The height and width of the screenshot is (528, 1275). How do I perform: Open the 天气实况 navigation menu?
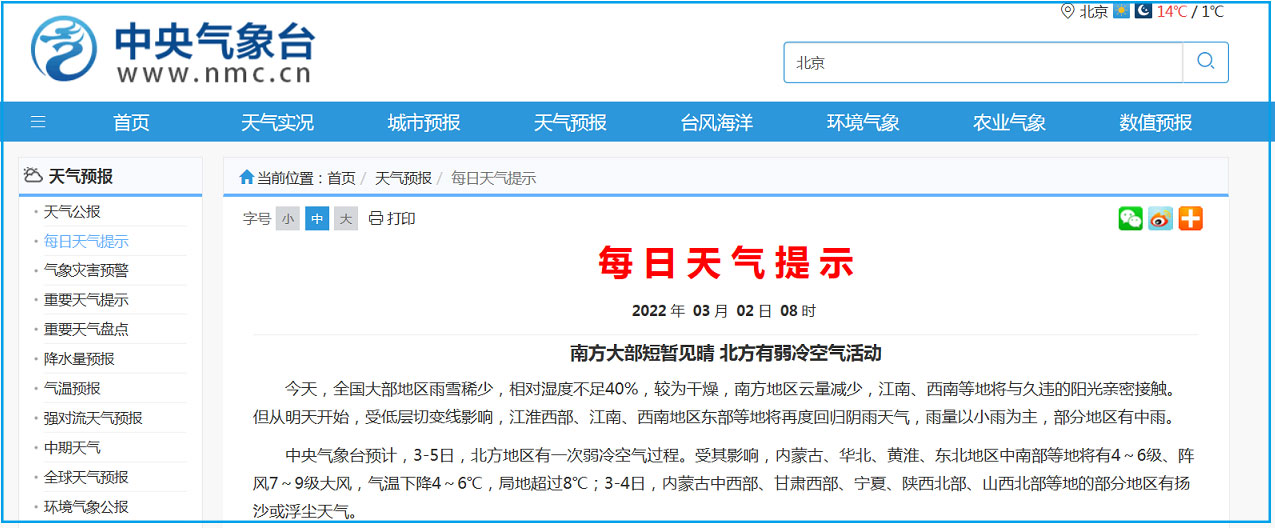[x=277, y=123]
